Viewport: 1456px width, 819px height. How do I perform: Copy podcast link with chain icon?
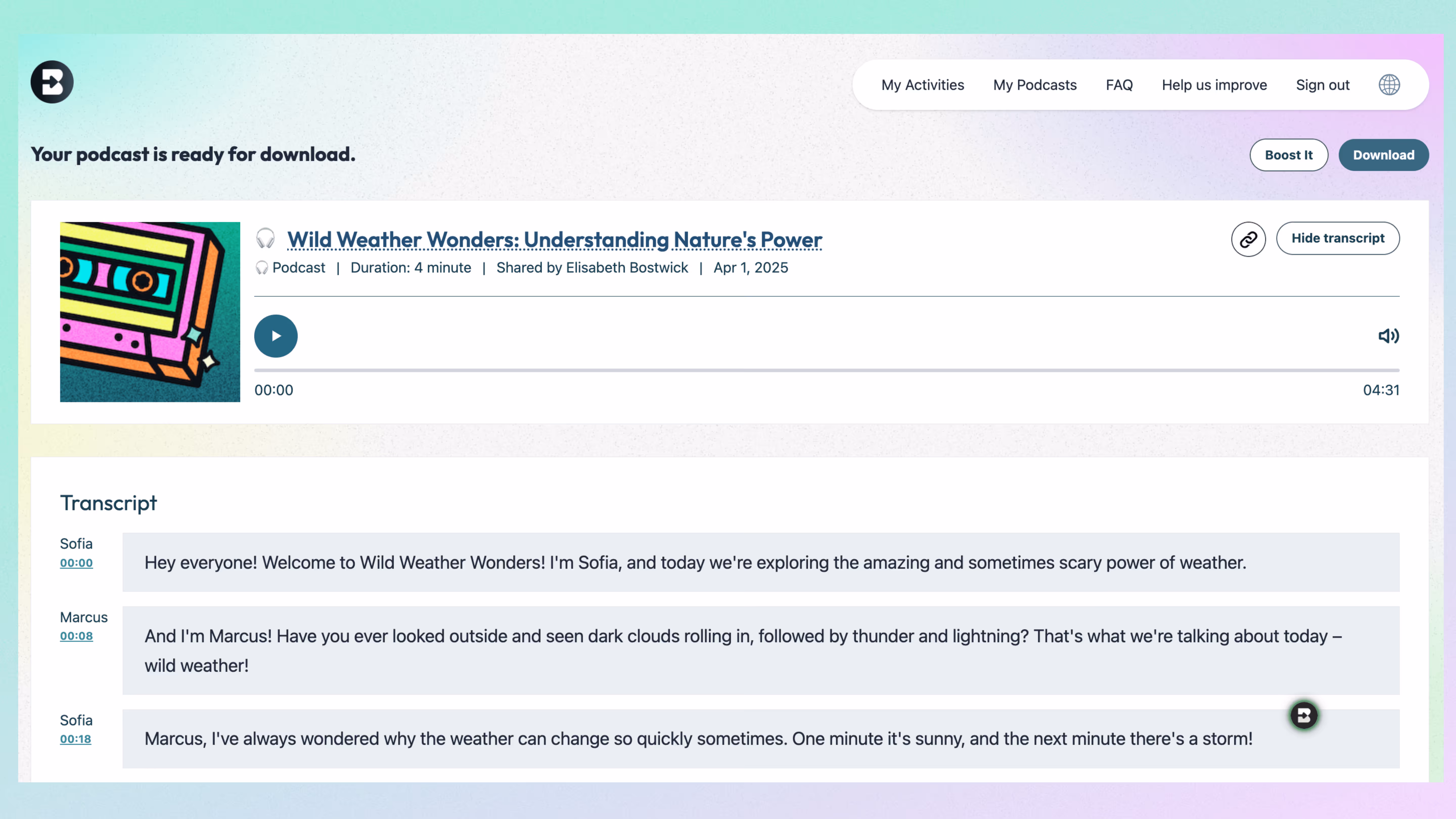pyautogui.click(x=1248, y=239)
